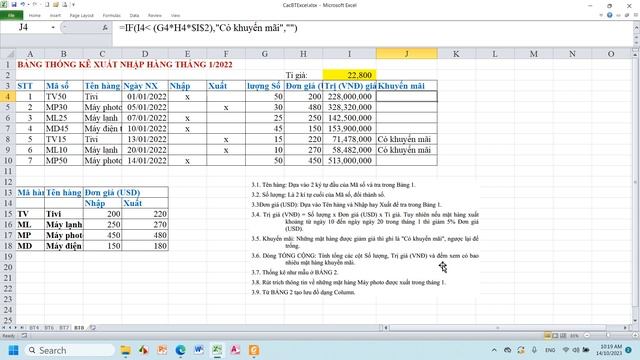Click the 'Tỉ giá:' label cell
This screenshot has height=360, width=640.
click(304, 75)
